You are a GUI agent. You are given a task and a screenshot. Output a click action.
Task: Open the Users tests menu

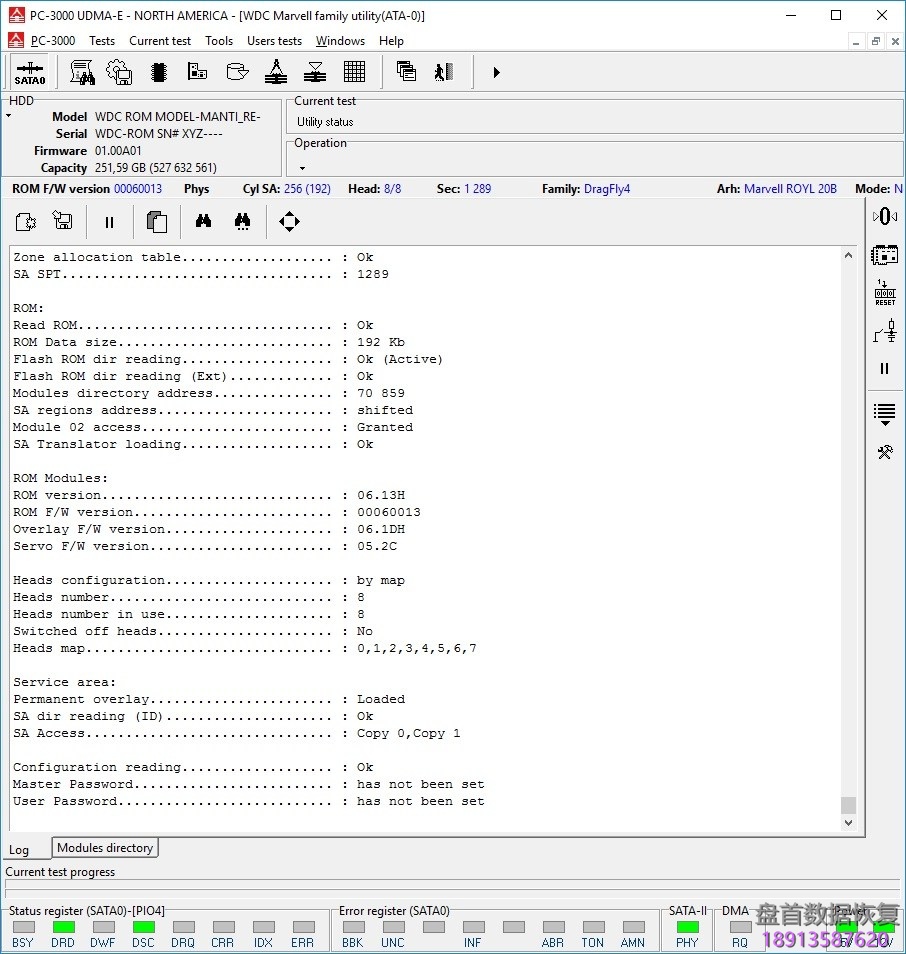pyautogui.click(x=274, y=41)
